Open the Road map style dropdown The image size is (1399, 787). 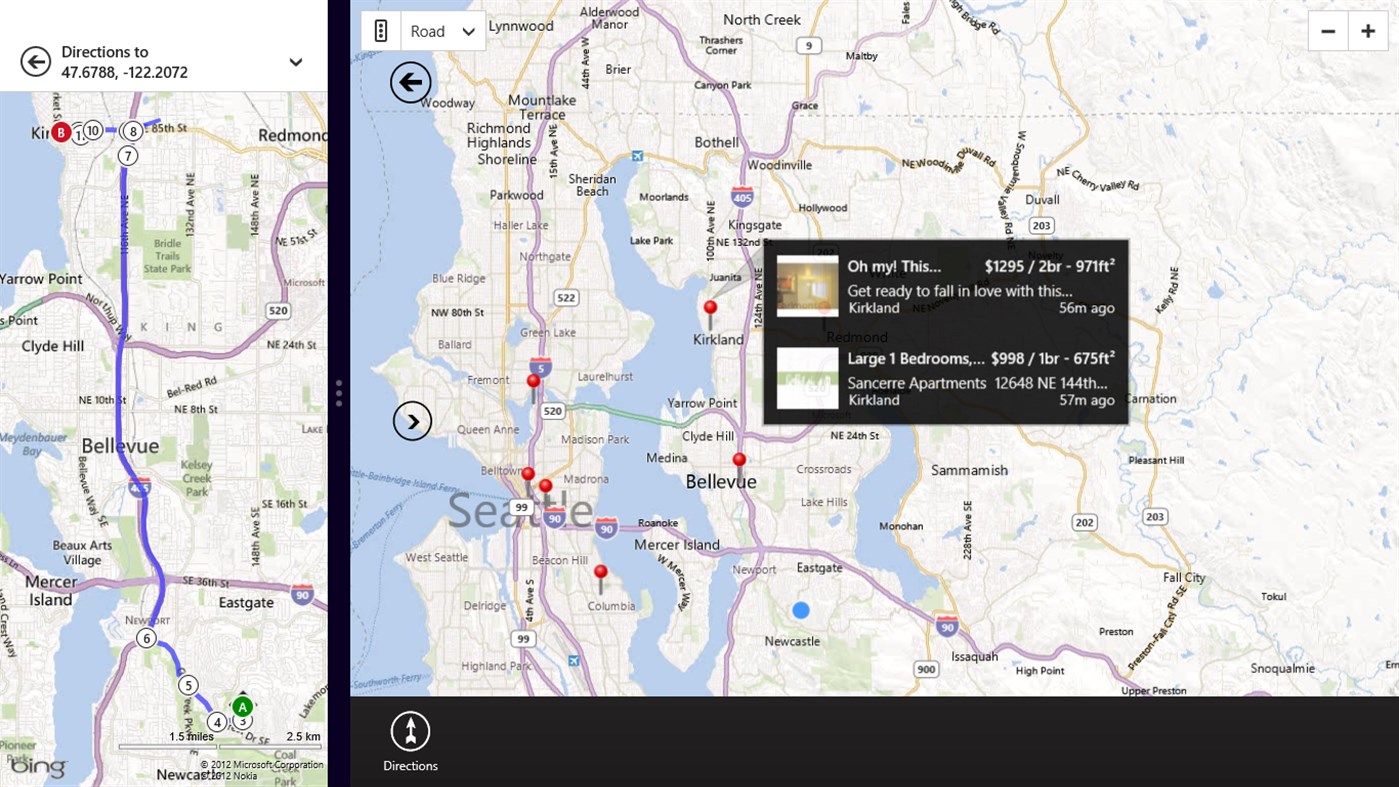[441, 30]
